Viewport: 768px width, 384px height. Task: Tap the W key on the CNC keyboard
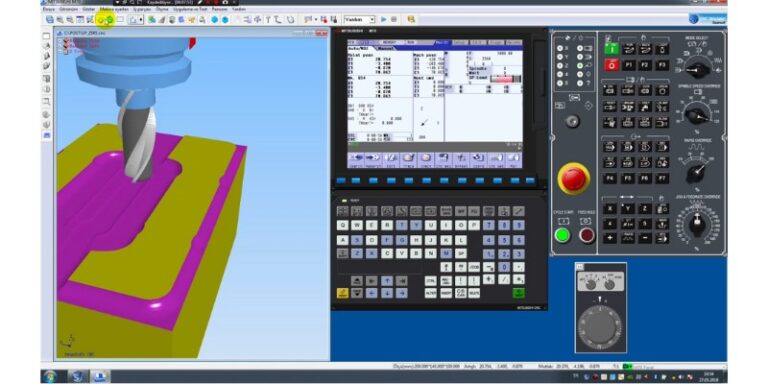click(357, 225)
